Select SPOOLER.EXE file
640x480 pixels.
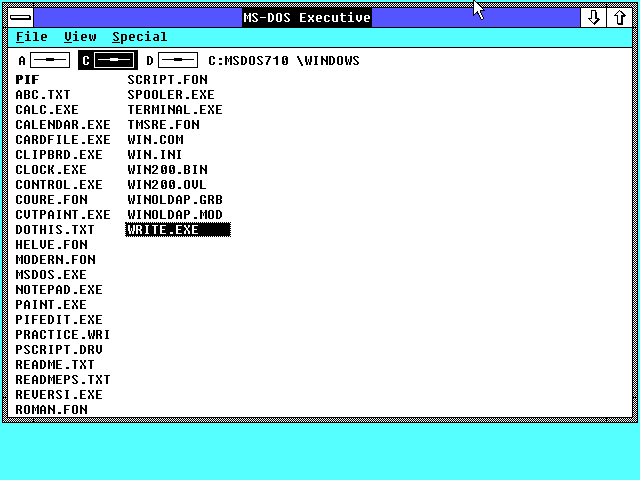tap(171, 95)
